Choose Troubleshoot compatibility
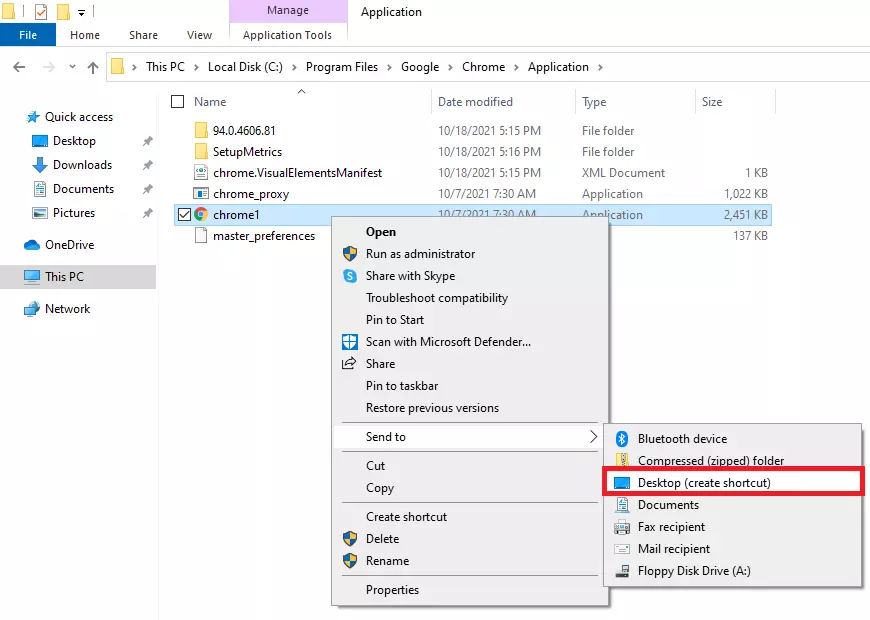Viewport: 870px width, 620px height. click(x=470, y=298)
